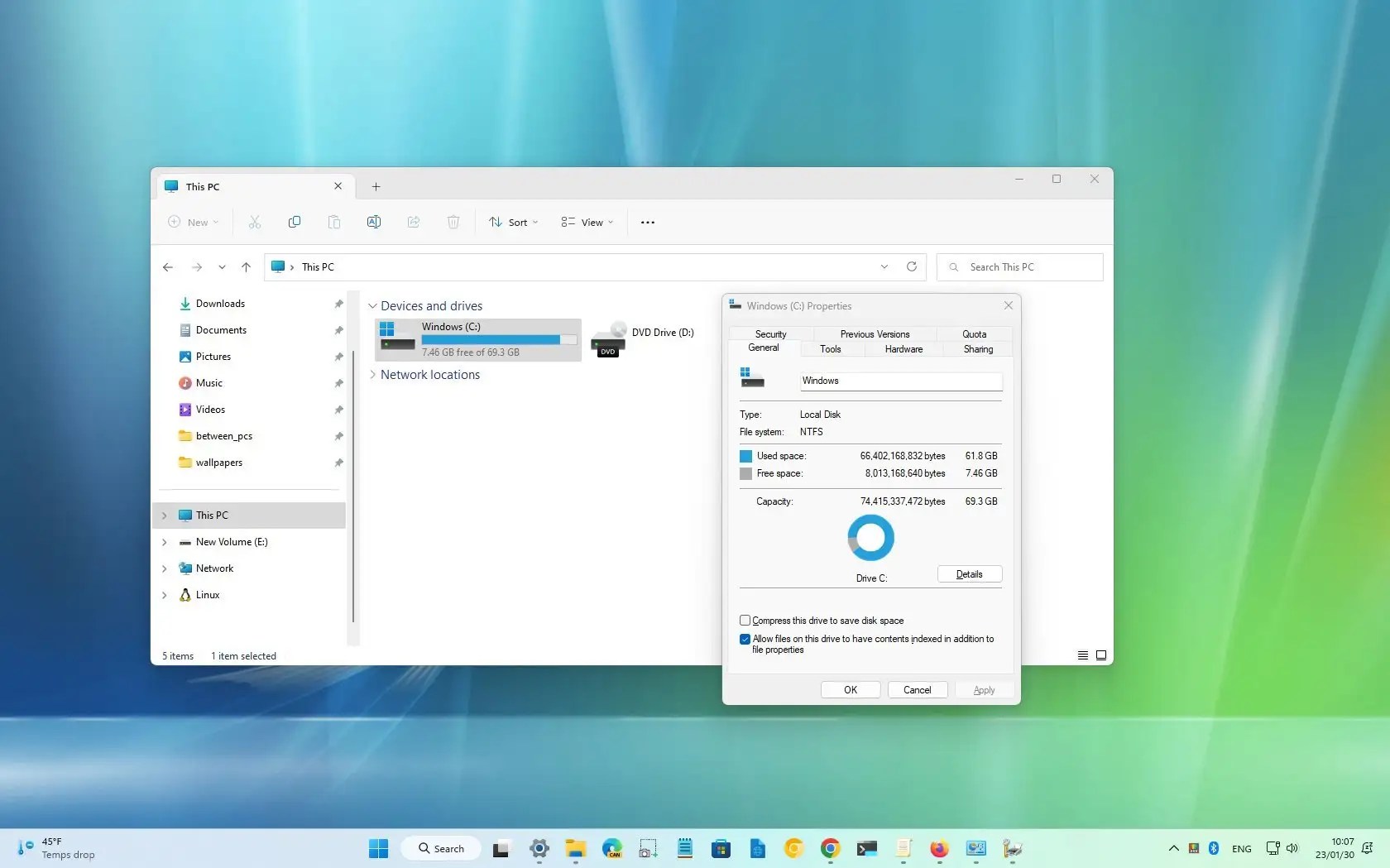Click the Delete icon in the toolbar

coord(453,222)
